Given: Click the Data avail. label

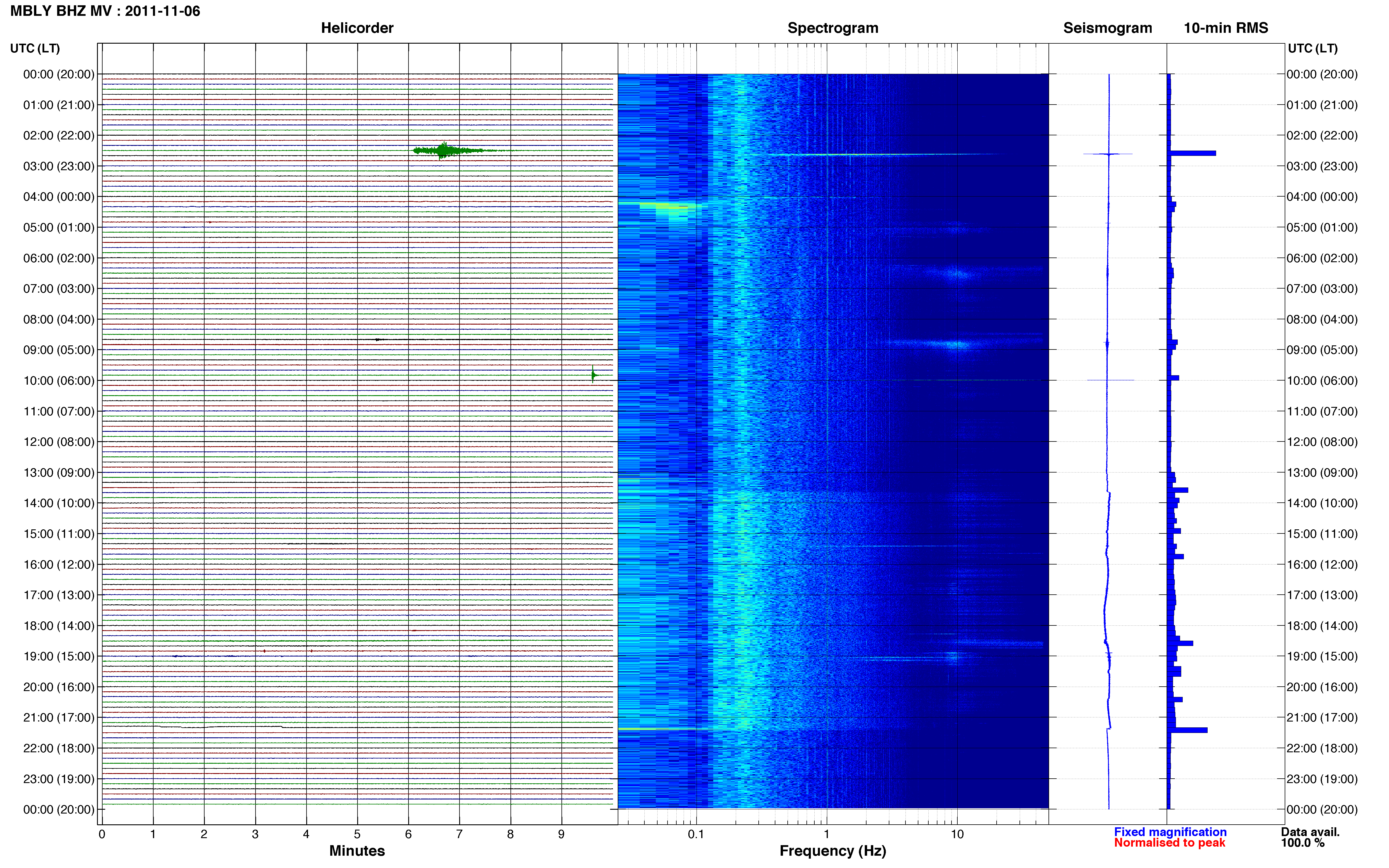Looking at the screenshot, I should click(x=1310, y=832).
